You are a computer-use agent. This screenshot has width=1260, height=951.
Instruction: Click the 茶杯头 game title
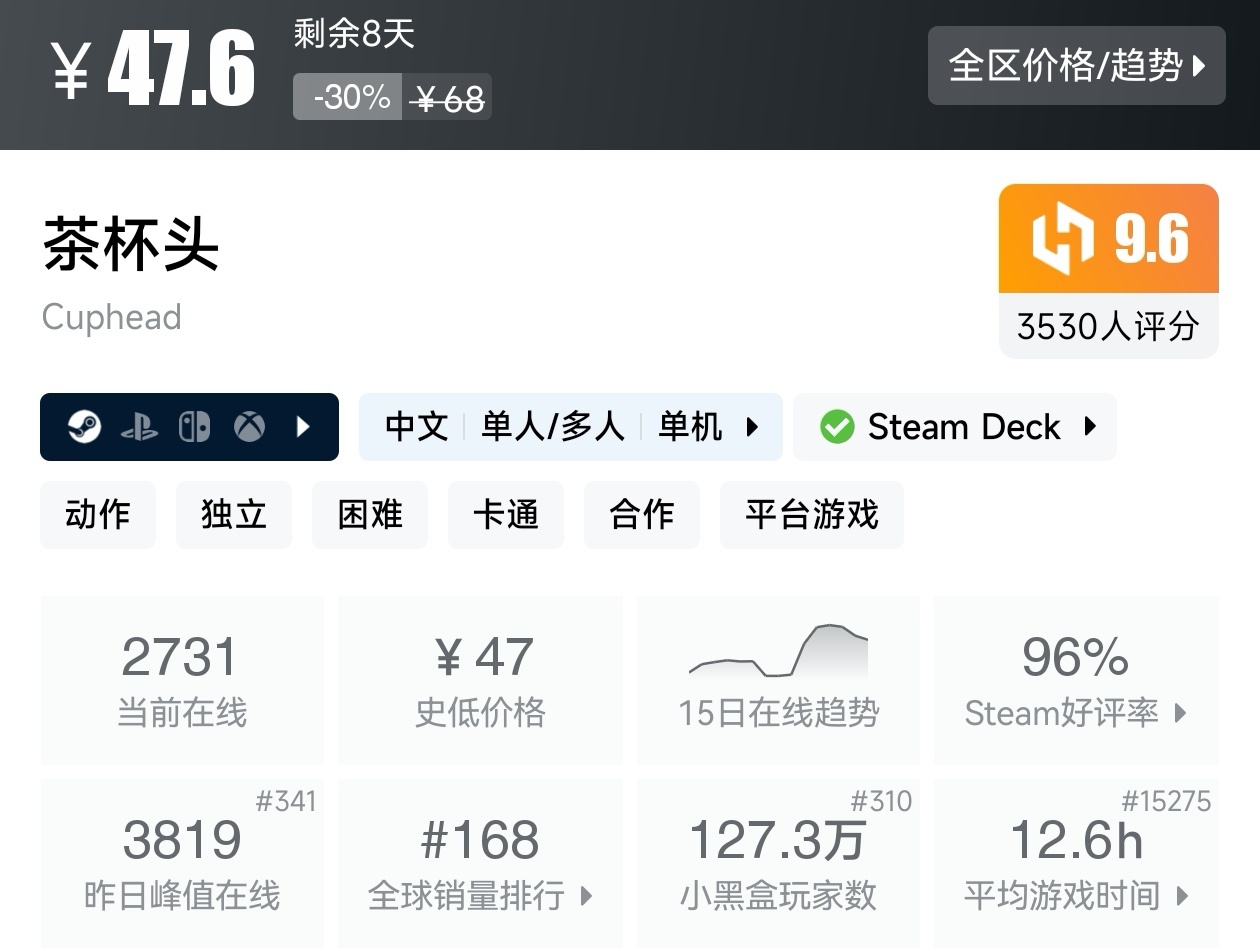pos(131,244)
